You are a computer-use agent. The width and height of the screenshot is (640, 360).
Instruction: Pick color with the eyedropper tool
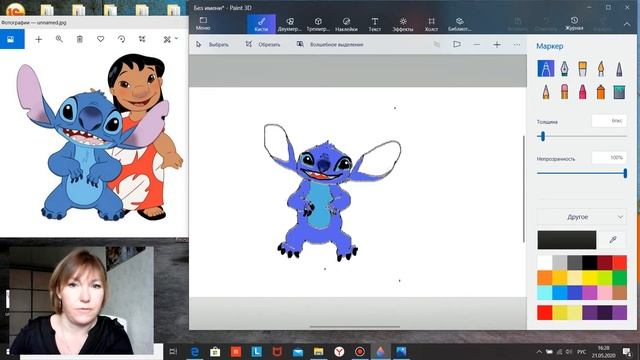coord(613,240)
